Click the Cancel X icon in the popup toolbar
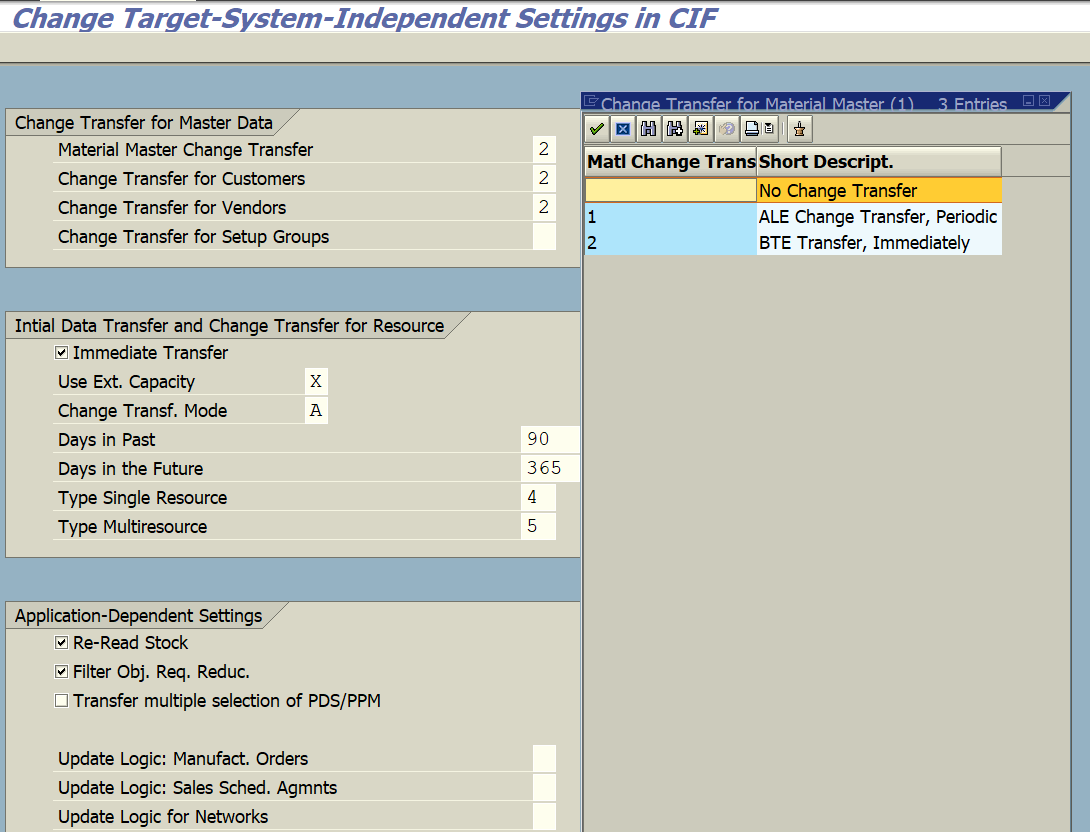The width and height of the screenshot is (1090, 832). (623, 128)
